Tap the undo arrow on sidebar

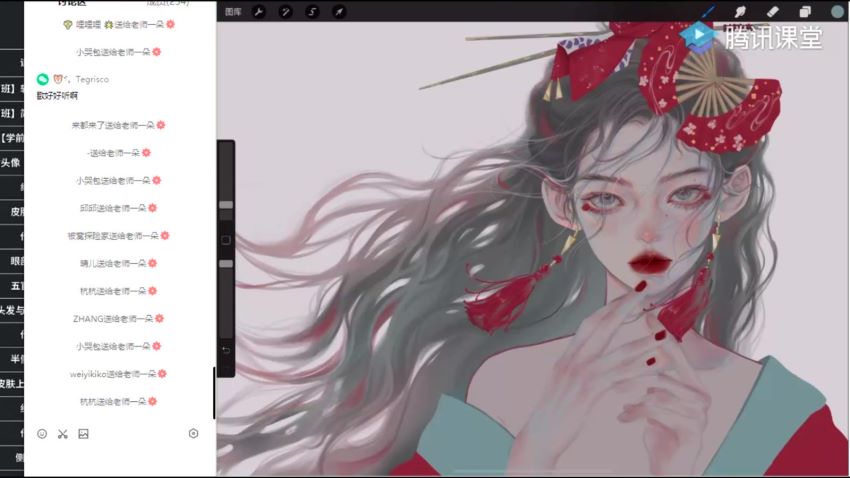tap(226, 351)
